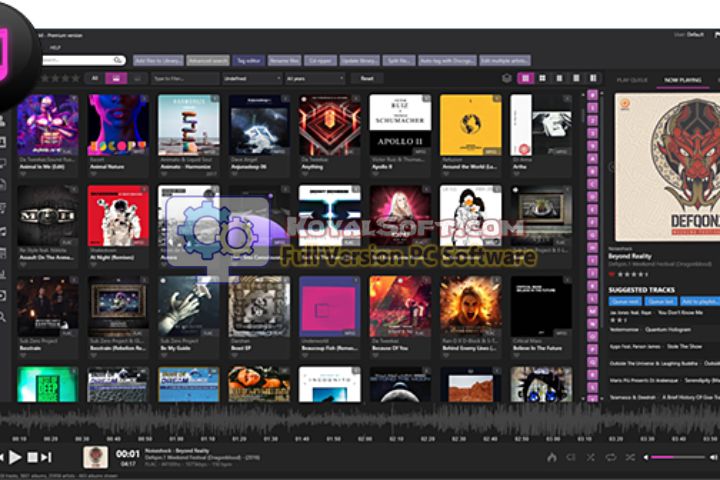This screenshot has height=480, width=720.
Task: Jump to letter M in the alphabet index
Action: coord(593,311)
